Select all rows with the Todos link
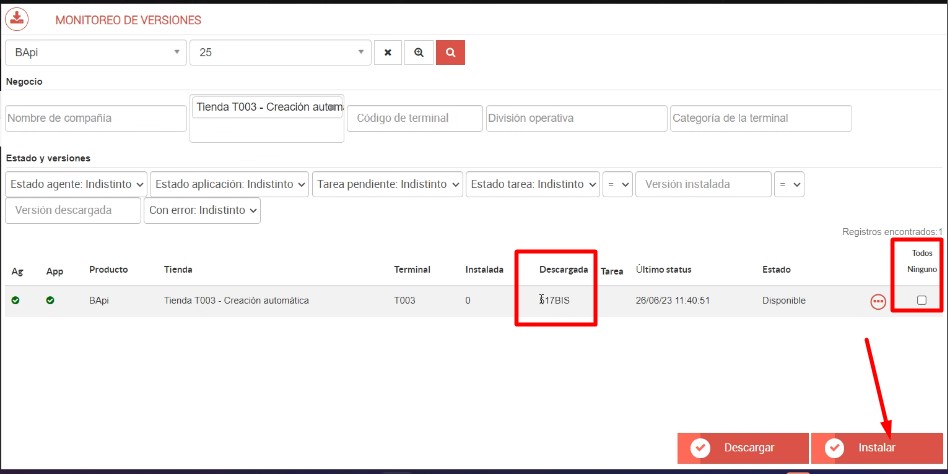 point(921,253)
